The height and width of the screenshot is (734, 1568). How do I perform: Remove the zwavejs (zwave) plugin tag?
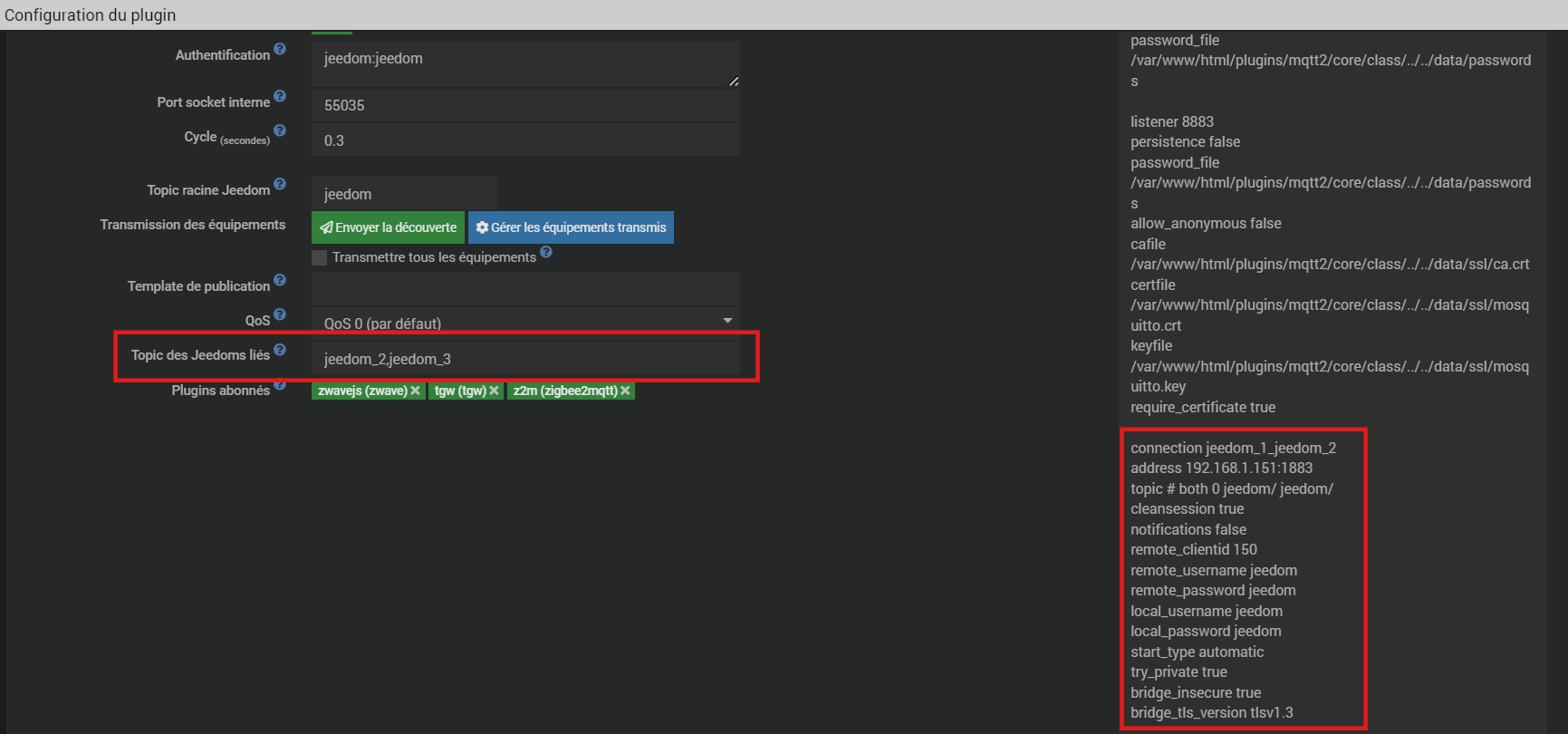point(415,391)
